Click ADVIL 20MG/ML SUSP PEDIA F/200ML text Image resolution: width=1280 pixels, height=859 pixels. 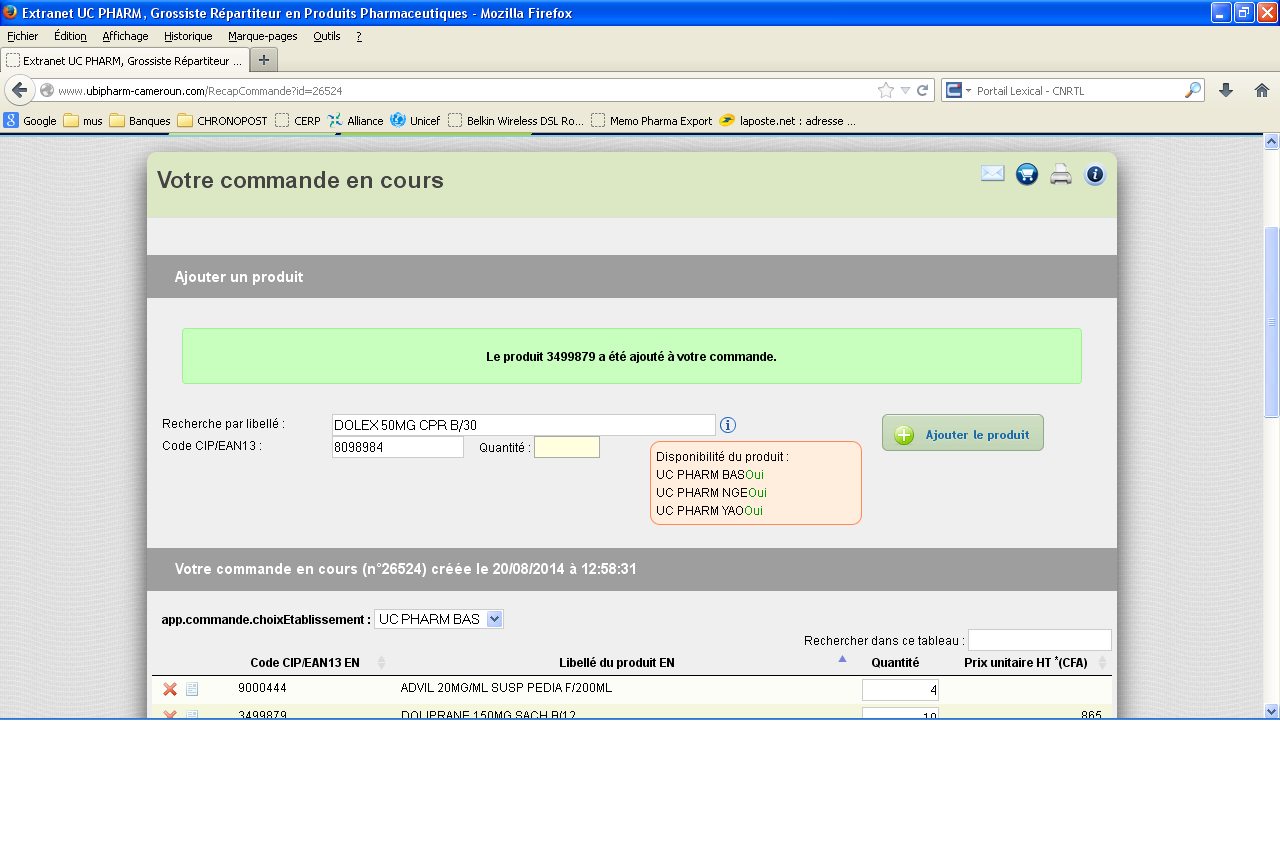pos(506,688)
